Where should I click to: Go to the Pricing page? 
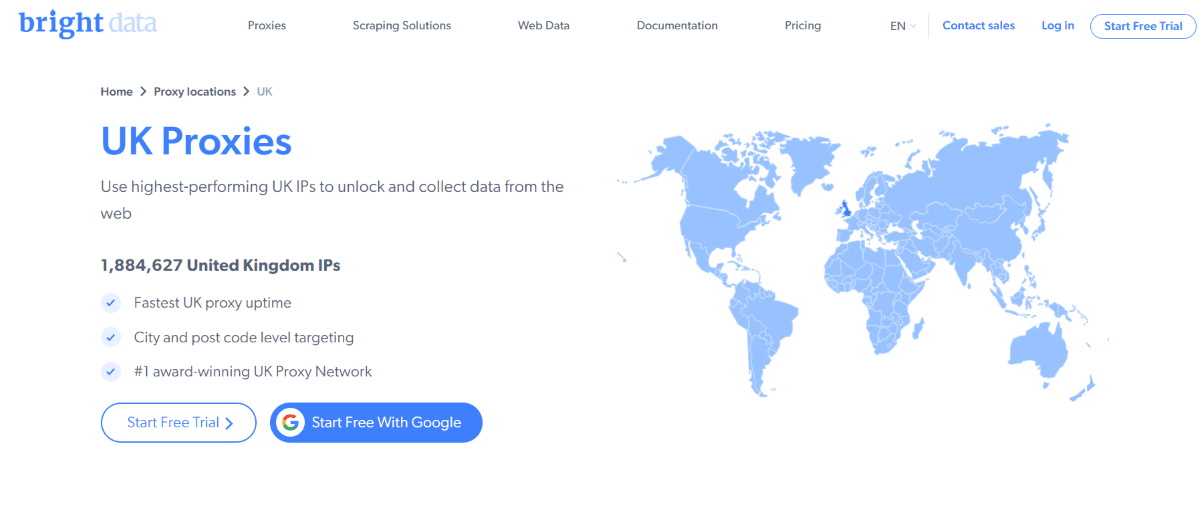(x=803, y=26)
